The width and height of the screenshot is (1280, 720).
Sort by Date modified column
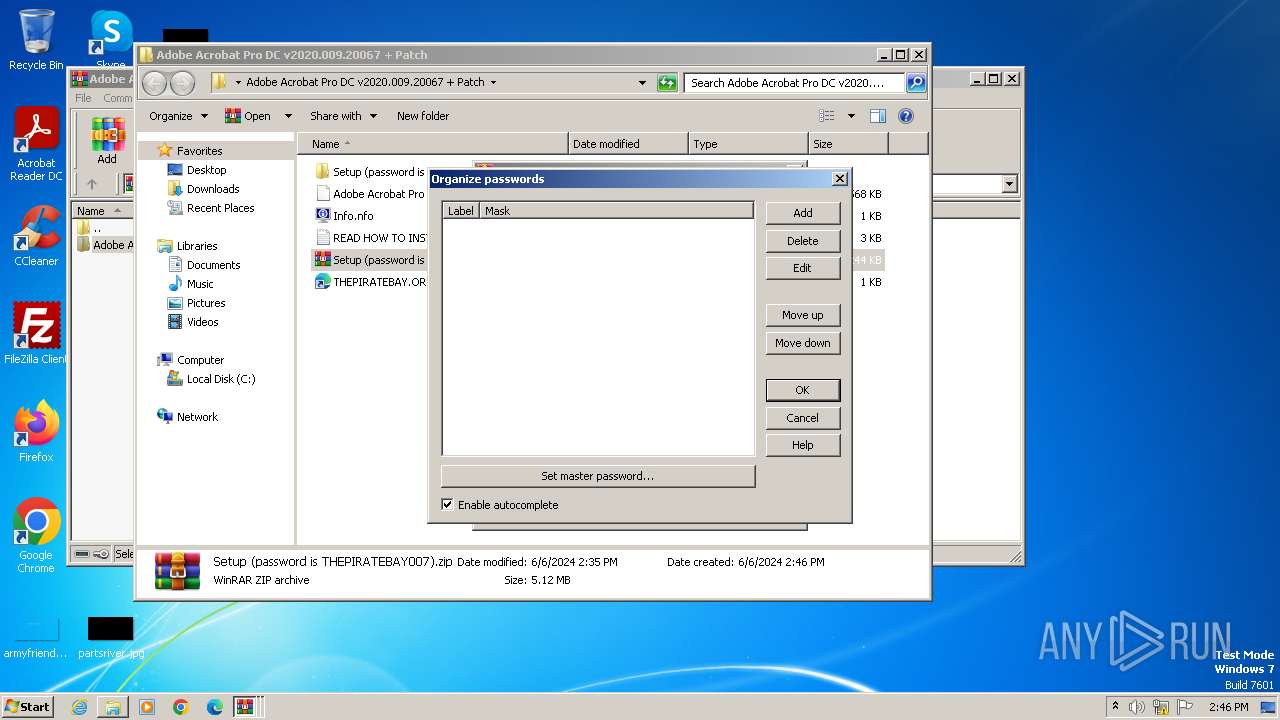click(x=628, y=144)
